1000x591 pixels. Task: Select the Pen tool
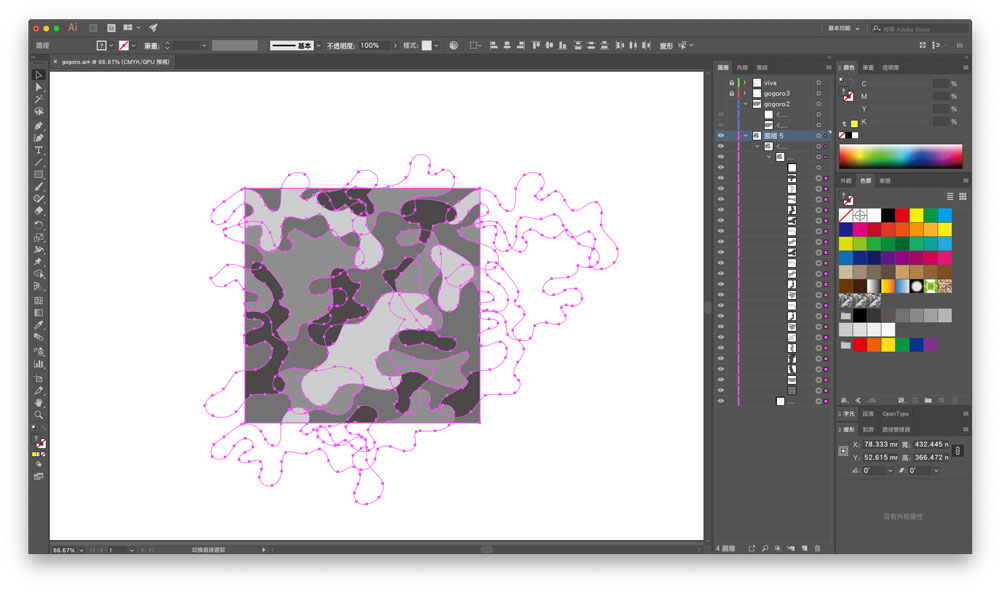tap(39, 125)
